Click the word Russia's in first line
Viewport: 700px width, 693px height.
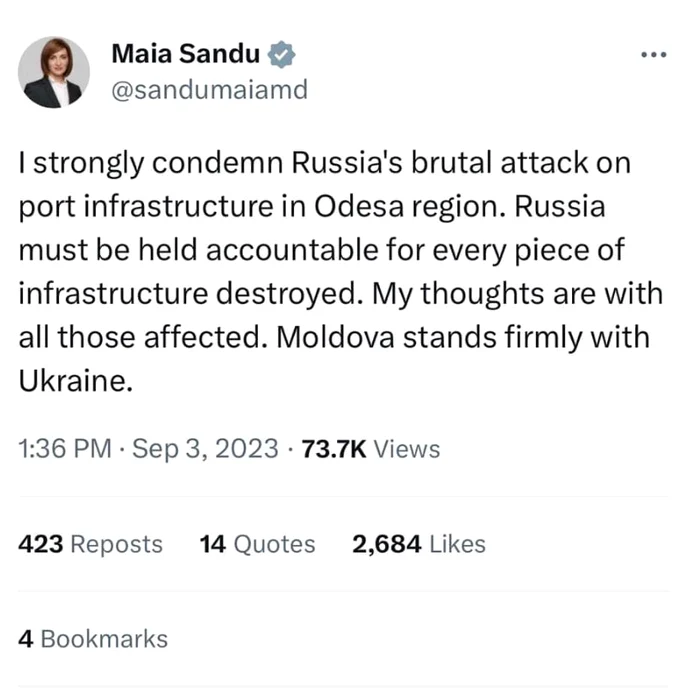coord(346,163)
